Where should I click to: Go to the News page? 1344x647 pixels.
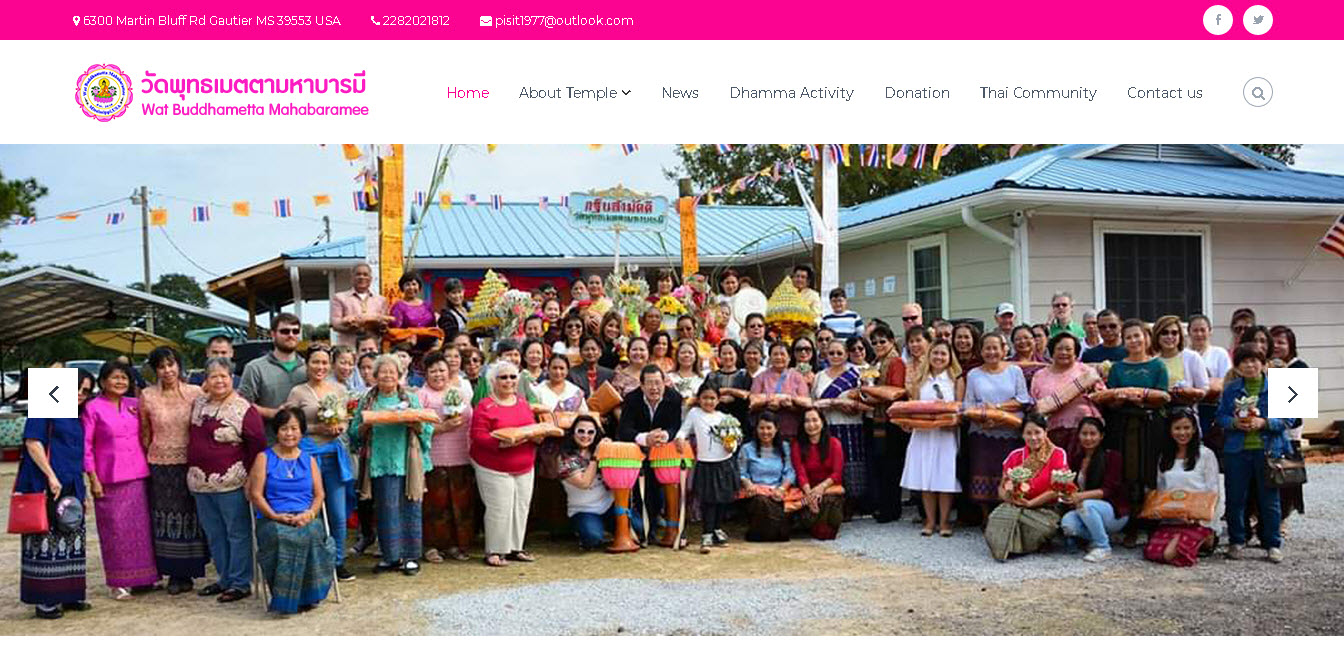pyautogui.click(x=680, y=93)
